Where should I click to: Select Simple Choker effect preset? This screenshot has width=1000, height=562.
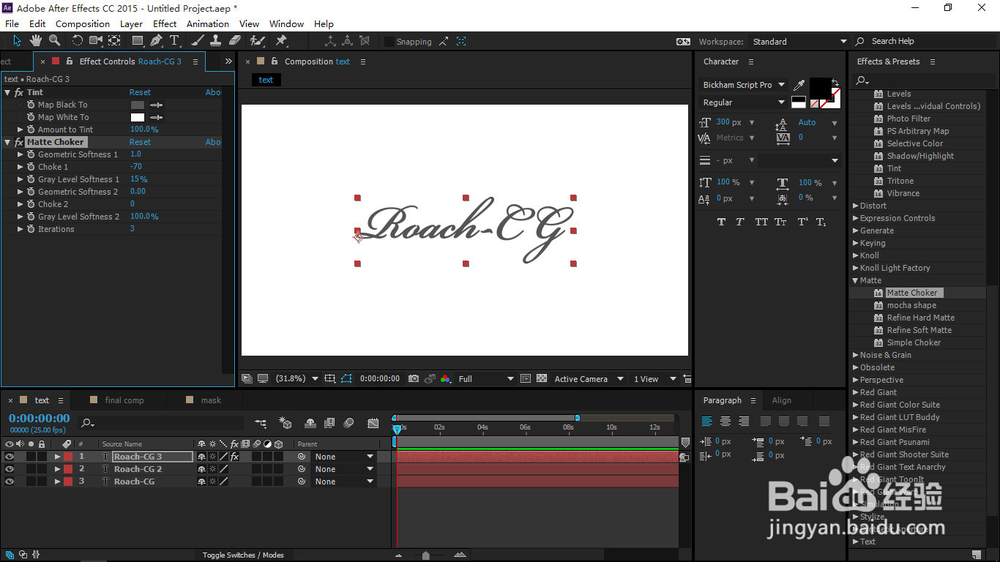click(913, 343)
